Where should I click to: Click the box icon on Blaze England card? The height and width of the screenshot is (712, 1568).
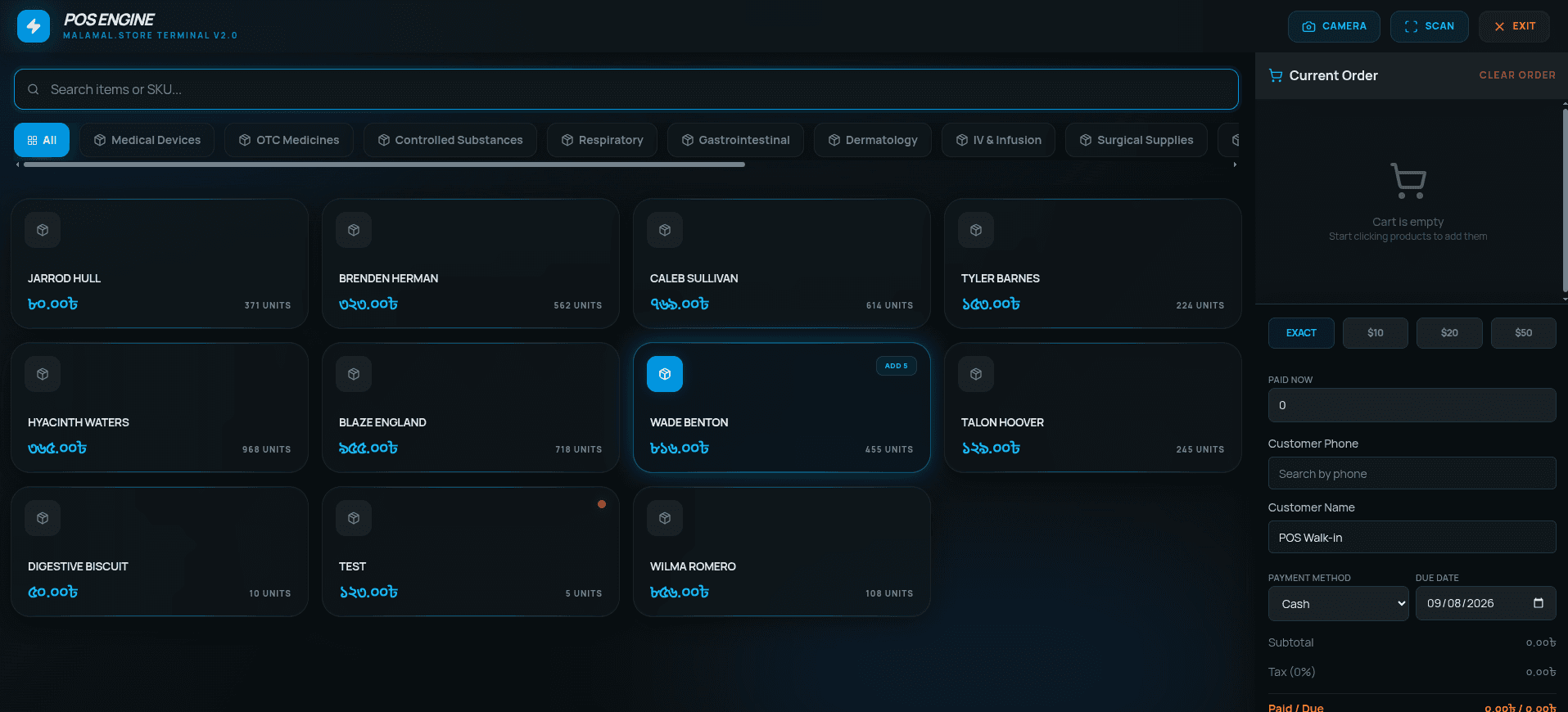[x=354, y=374]
